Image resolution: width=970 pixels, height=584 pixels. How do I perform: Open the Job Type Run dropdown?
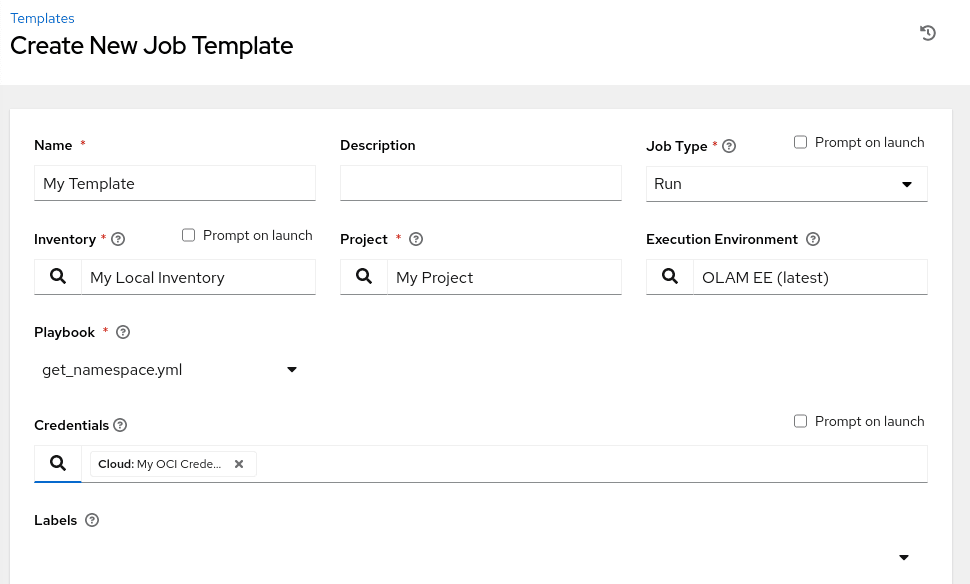[786, 184]
